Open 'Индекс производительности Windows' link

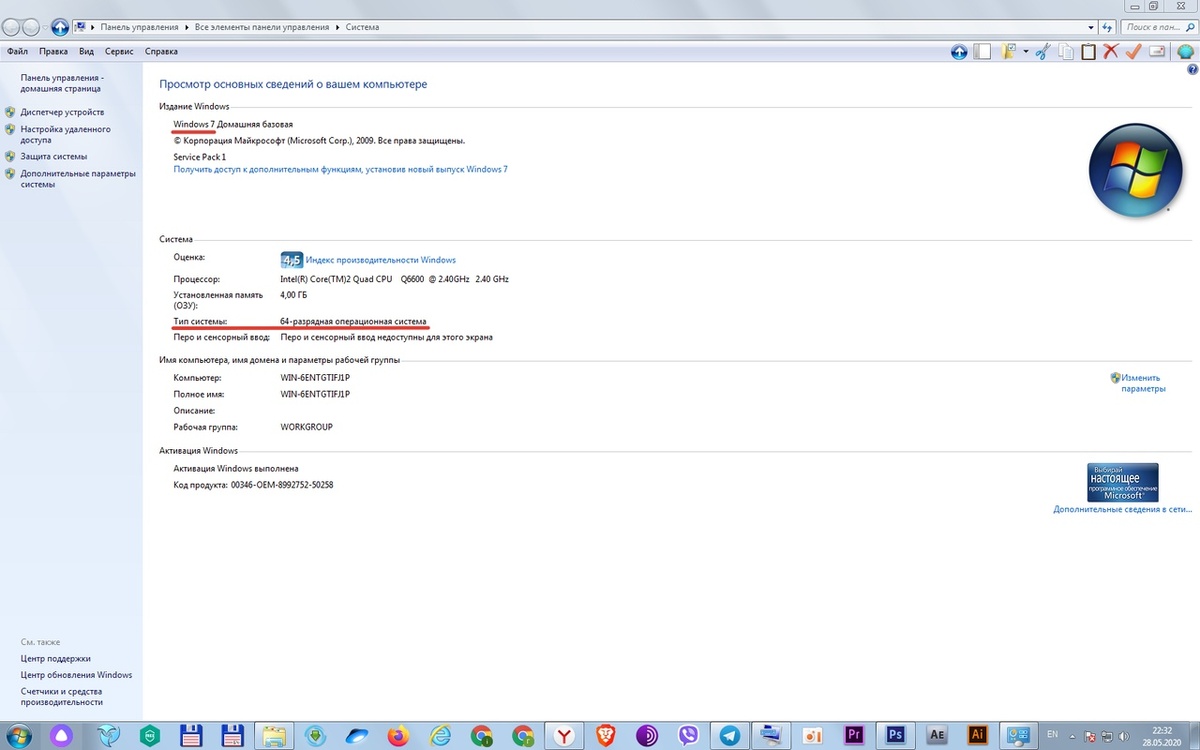(x=380, y=260)
